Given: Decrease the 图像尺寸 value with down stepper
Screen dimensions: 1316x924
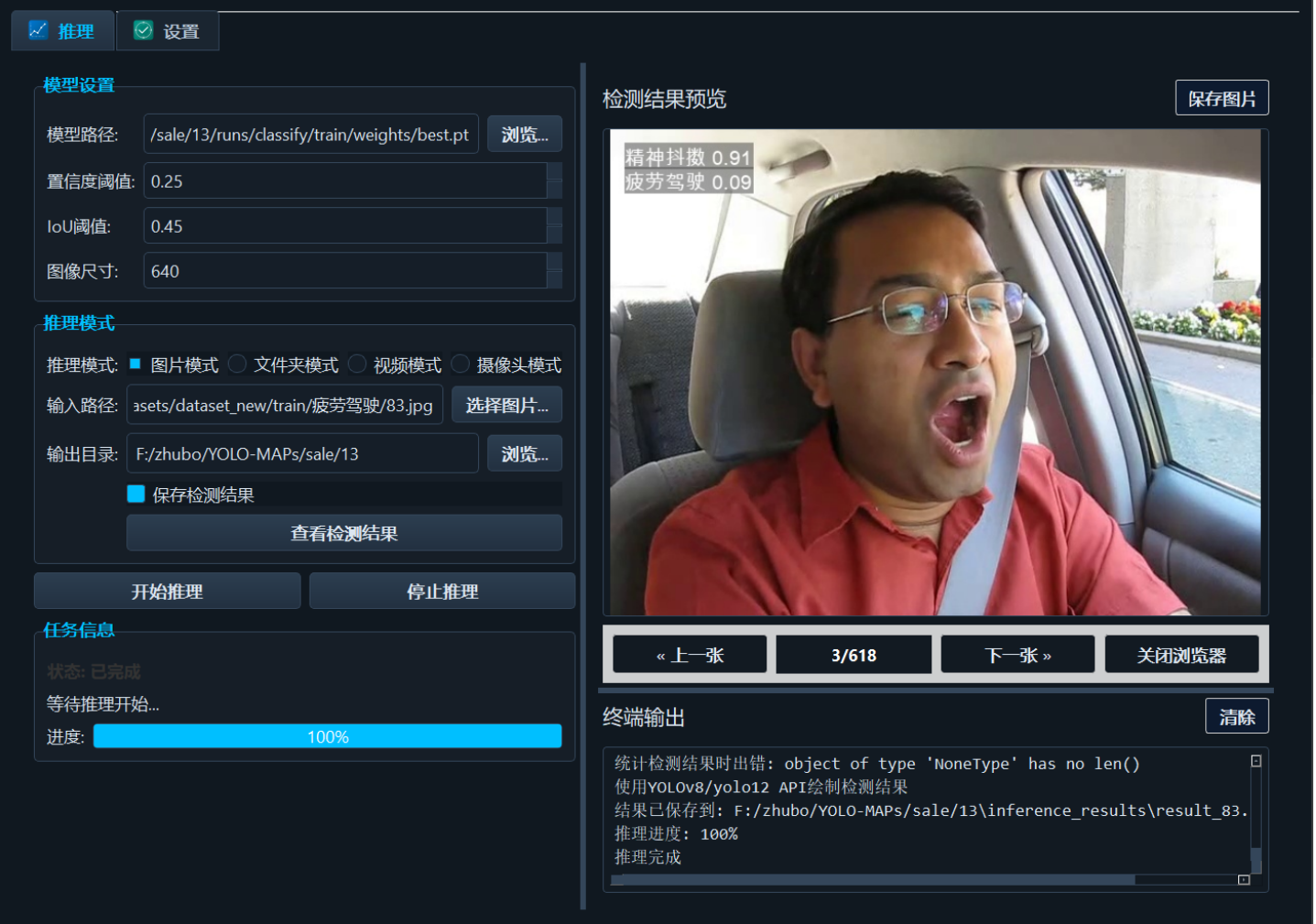Looking at the screenshot, I should tap(554, 279).
